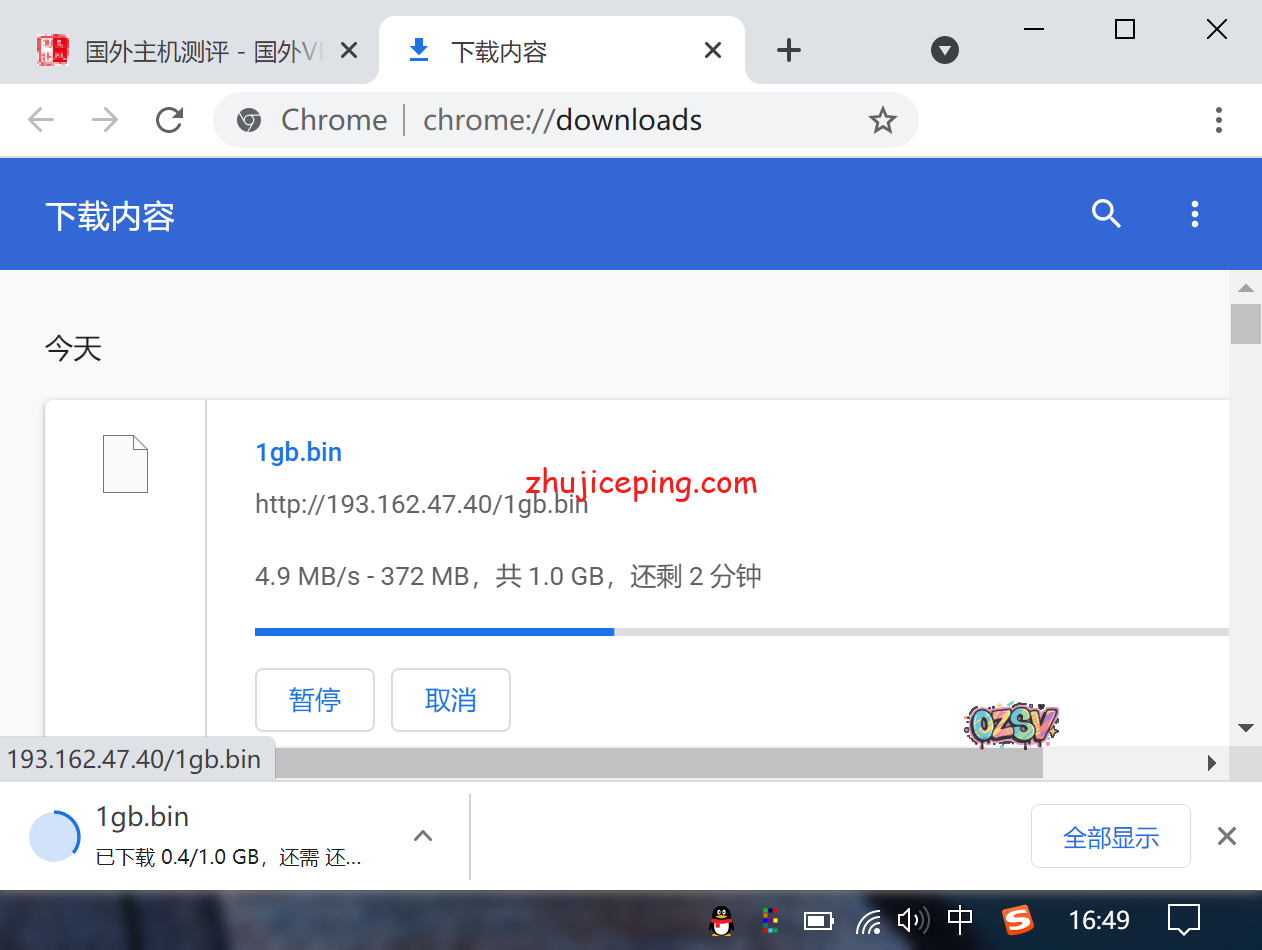Expand the 1gb.bin download shelf options chevron
Image resolution: width=1262 pixels, height=950 pixels.
423,836
